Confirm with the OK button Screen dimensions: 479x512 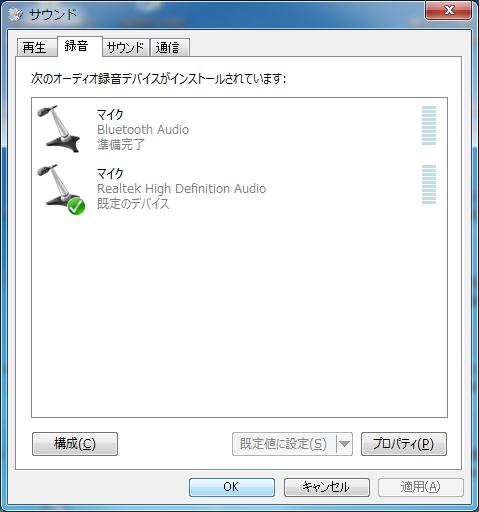232,487
